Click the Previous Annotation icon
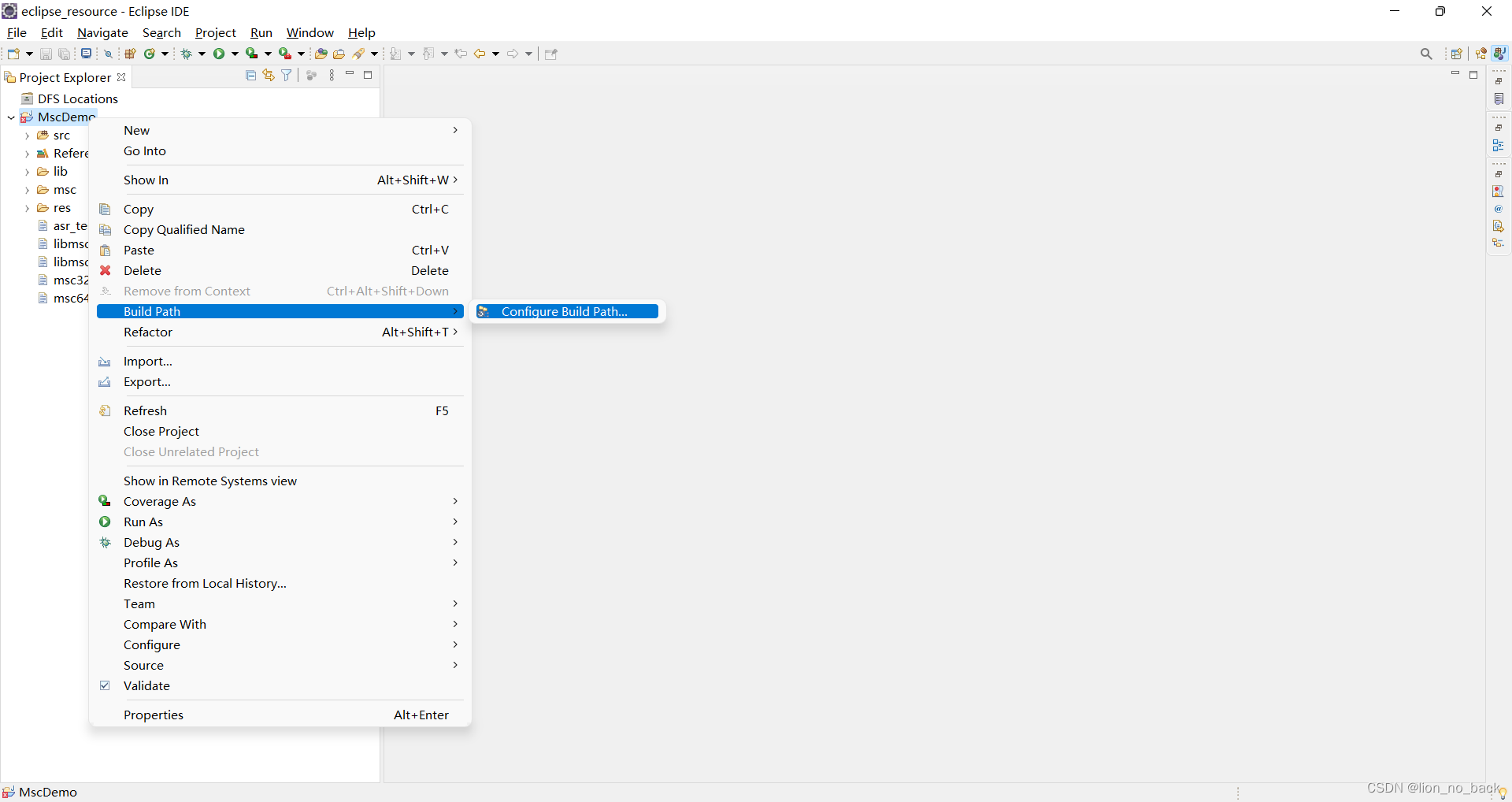 (429, 54)
